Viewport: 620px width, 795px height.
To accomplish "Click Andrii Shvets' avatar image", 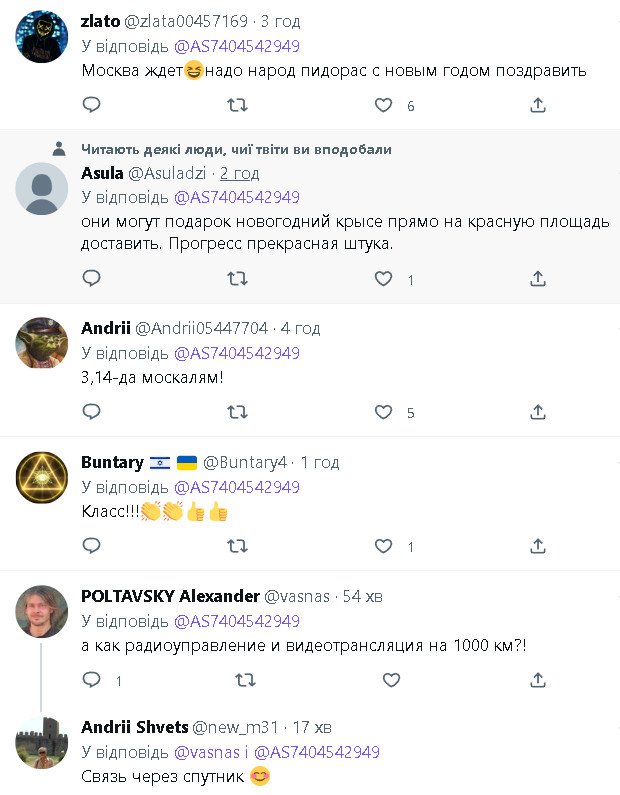I will pyautogui.click(x=42, y=743).
